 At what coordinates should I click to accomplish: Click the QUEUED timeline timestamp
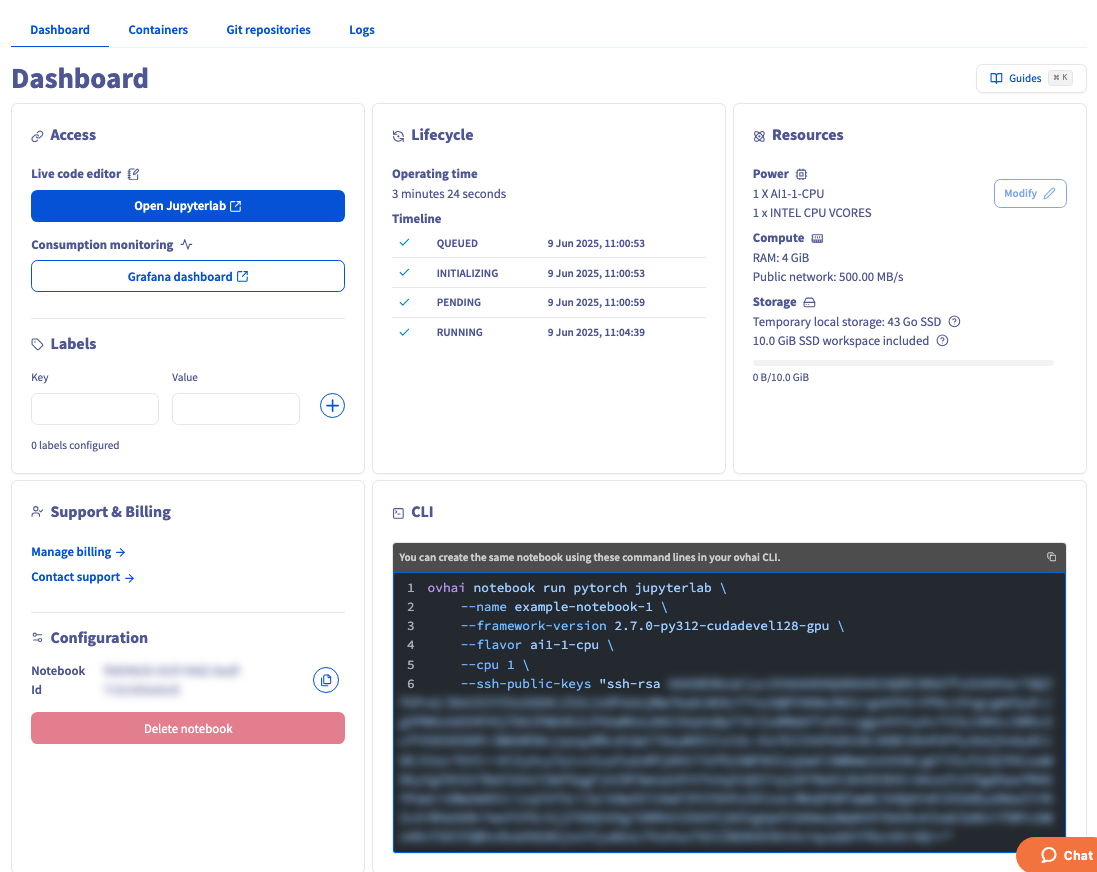[x=596, y=244]
